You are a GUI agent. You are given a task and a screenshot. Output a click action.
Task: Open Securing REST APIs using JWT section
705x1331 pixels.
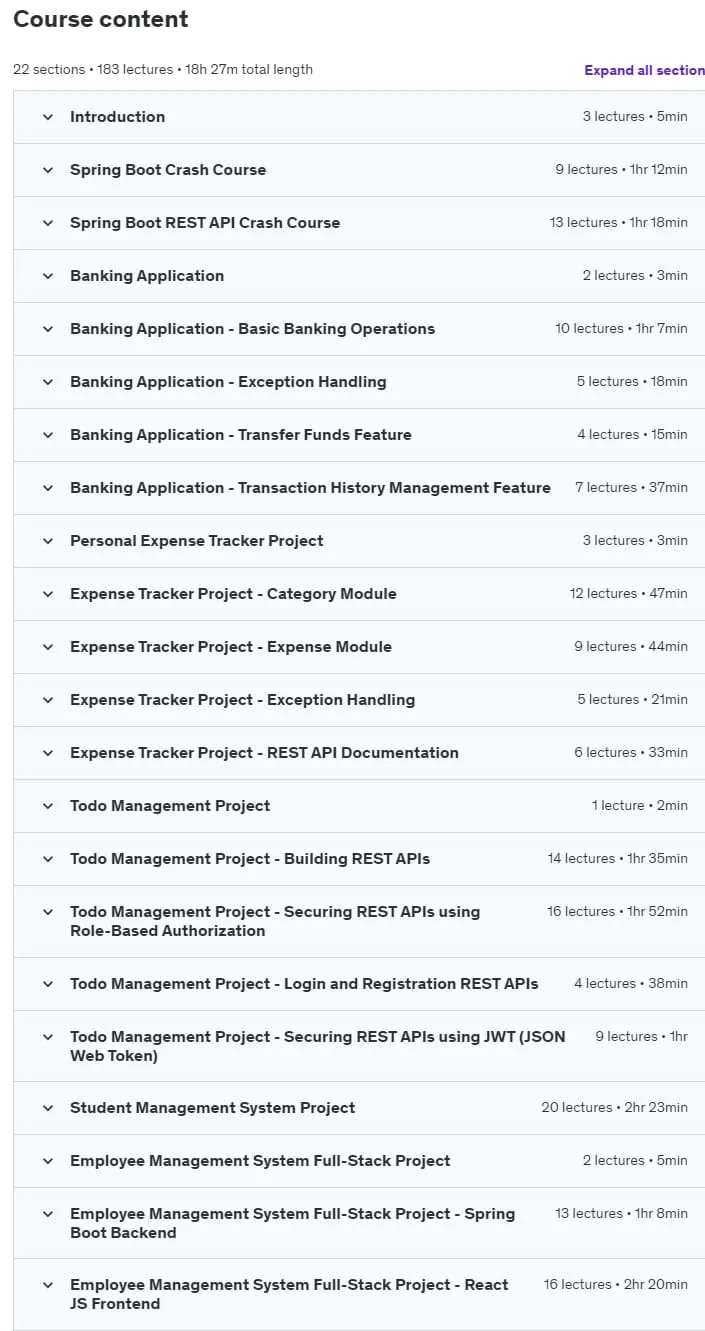pos(318,1046)
